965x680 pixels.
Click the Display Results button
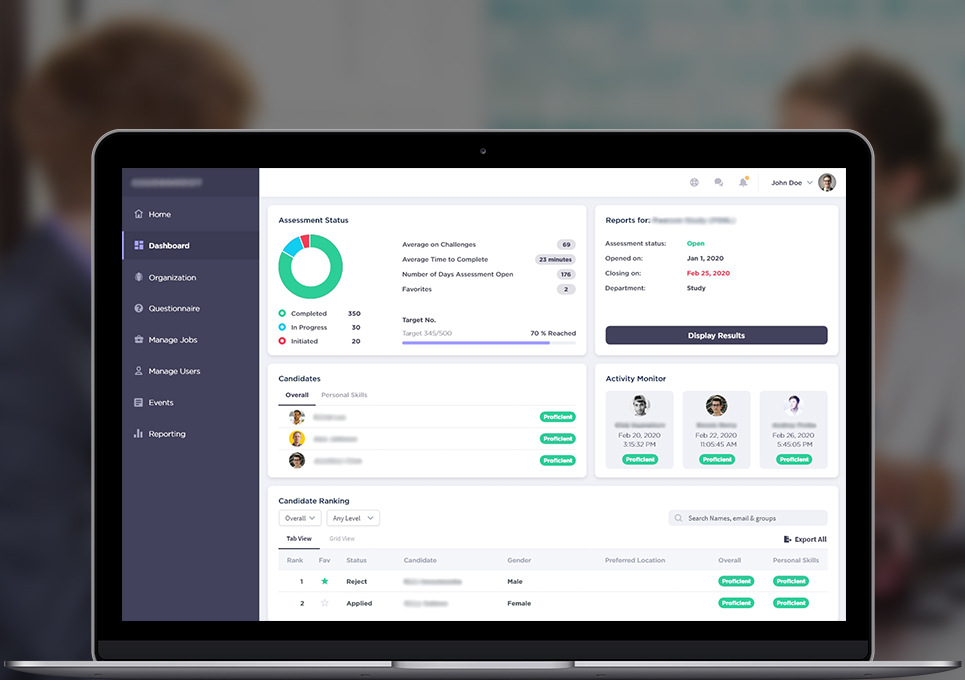[716, 335]
